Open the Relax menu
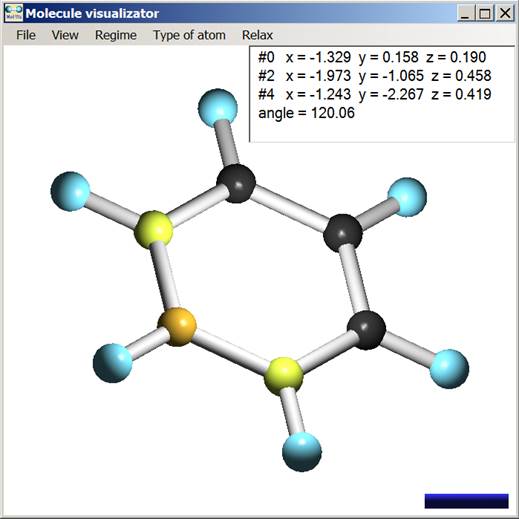 pos(257,35)
